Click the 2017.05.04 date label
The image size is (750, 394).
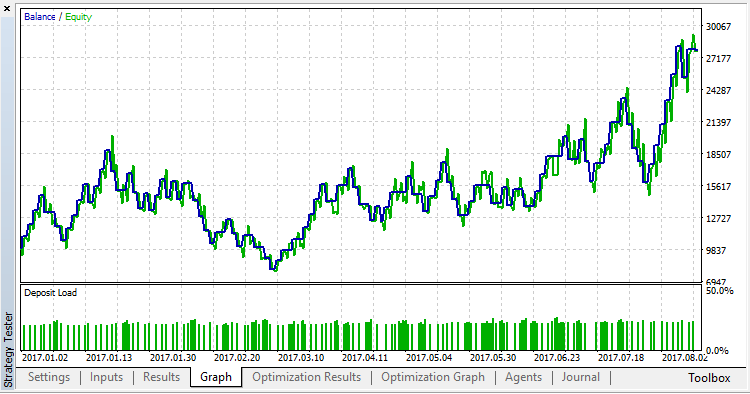[429, 358]
